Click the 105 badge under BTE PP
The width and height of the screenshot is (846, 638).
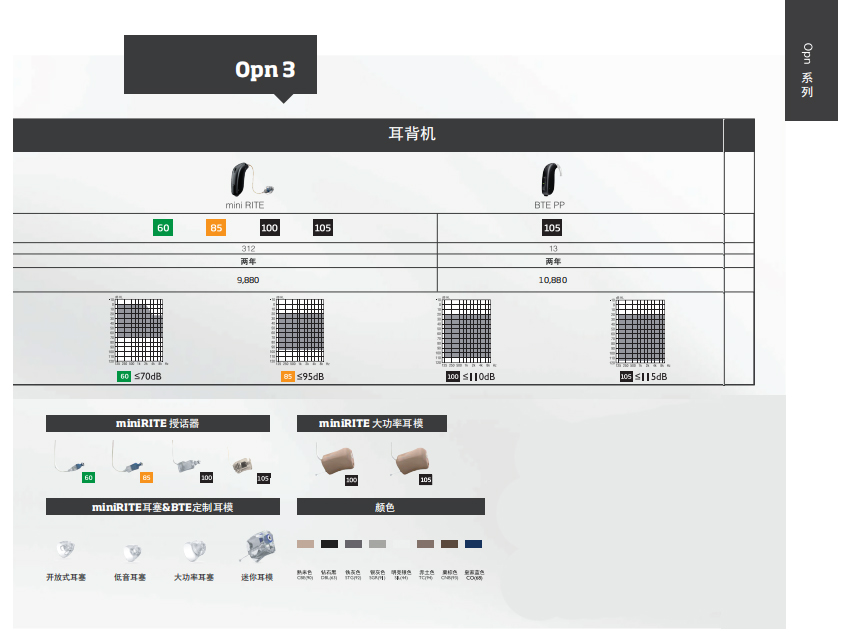(551, 228)
